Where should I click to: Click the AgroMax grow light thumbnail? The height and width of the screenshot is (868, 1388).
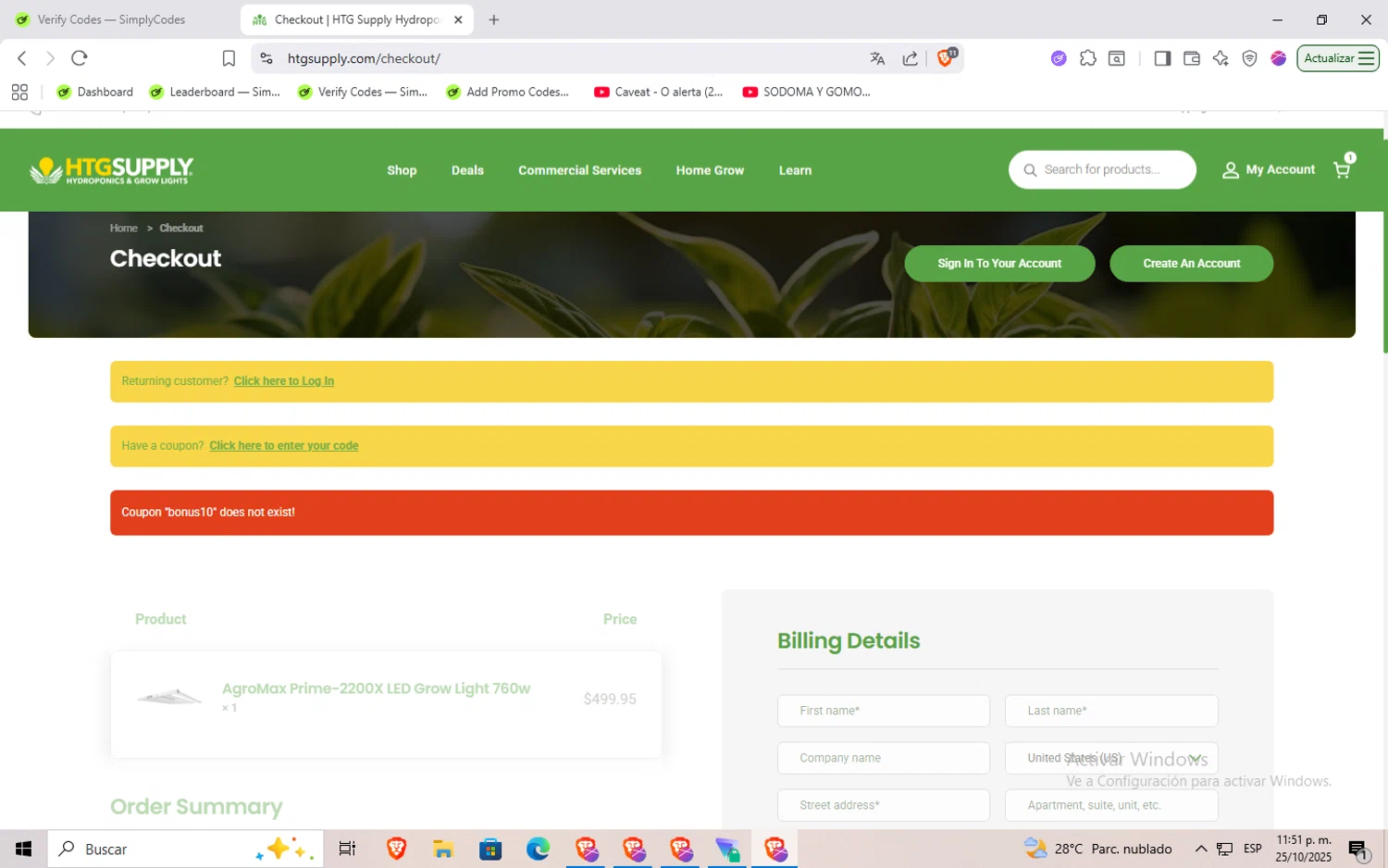pyautogui.click(x=169, y=698)
